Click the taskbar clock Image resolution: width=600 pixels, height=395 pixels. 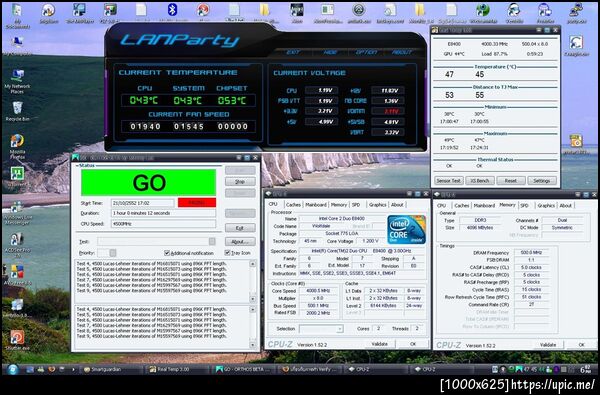586,369
